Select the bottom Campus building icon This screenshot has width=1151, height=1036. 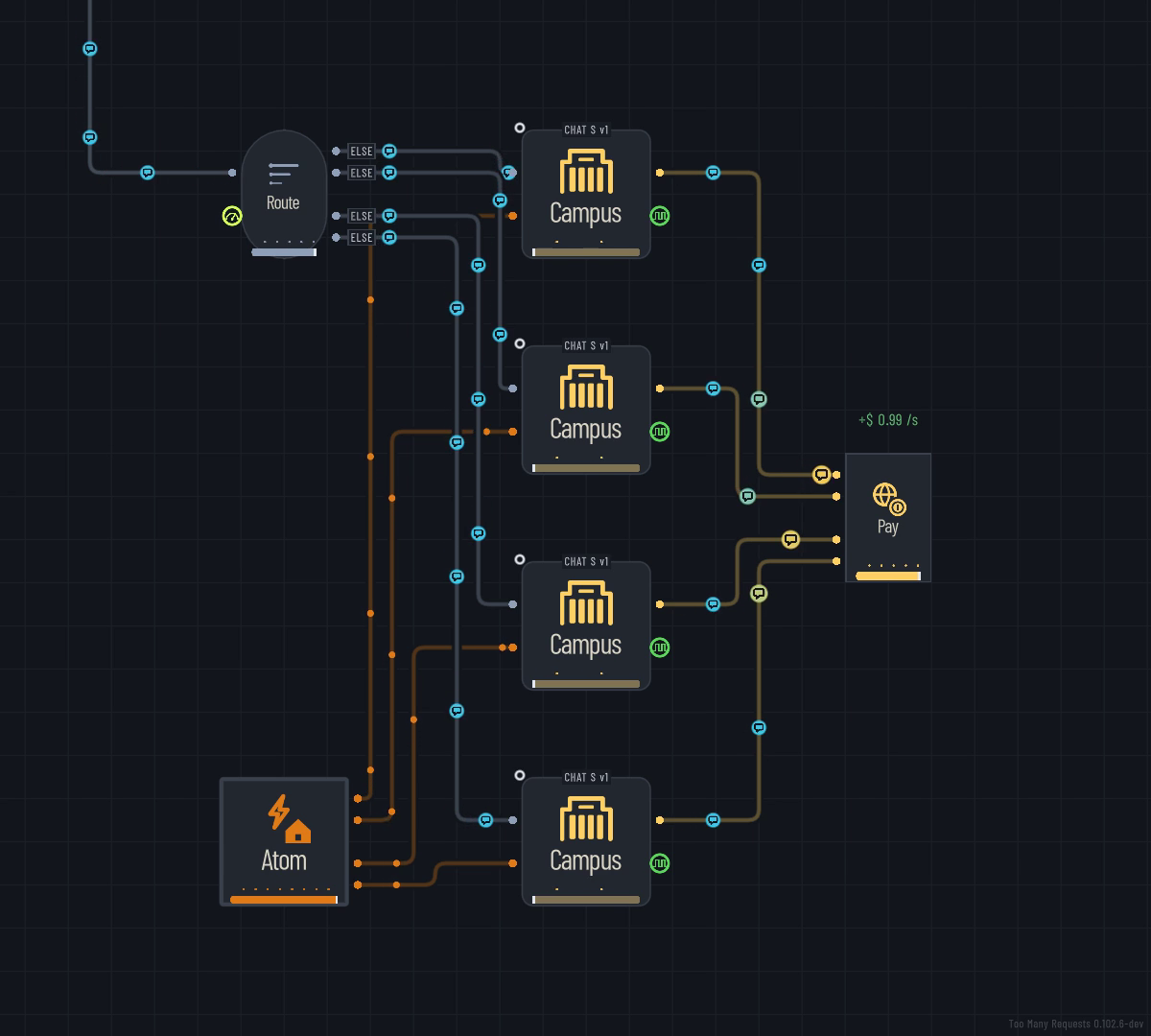click(586, 820)
